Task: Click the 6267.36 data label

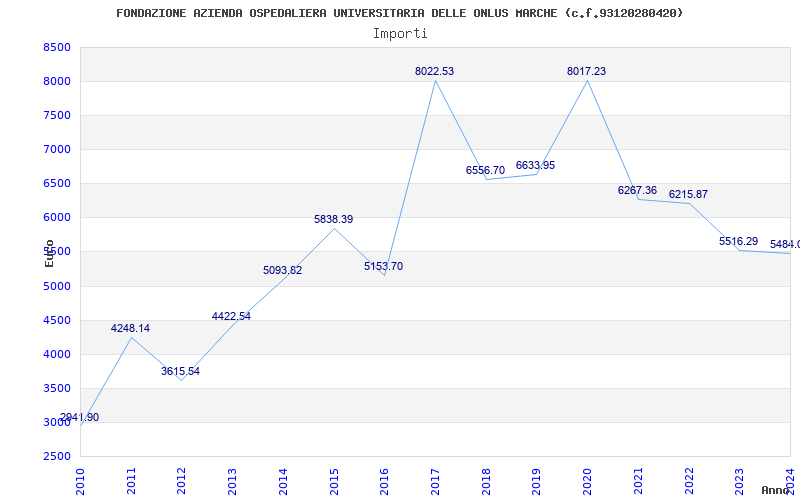Action: point(637,190)
